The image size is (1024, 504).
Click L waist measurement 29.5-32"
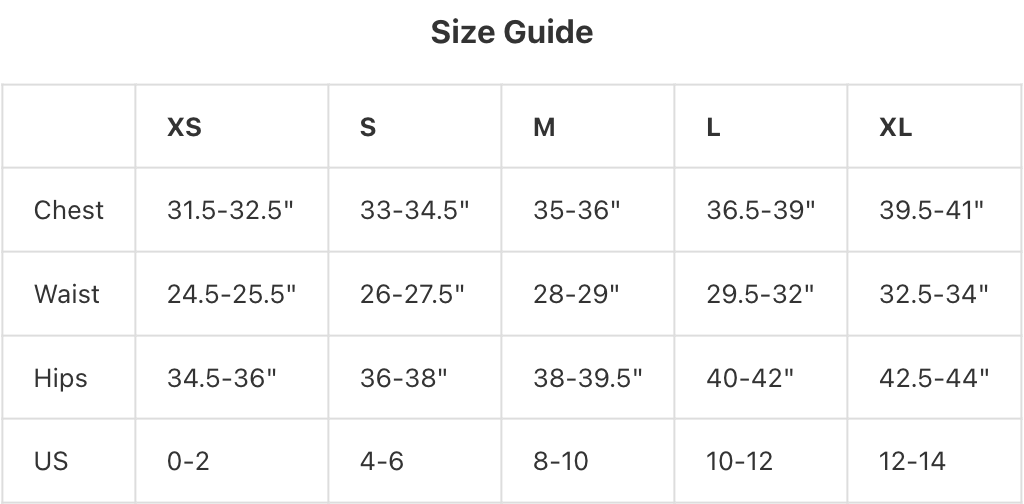(761, 294)
